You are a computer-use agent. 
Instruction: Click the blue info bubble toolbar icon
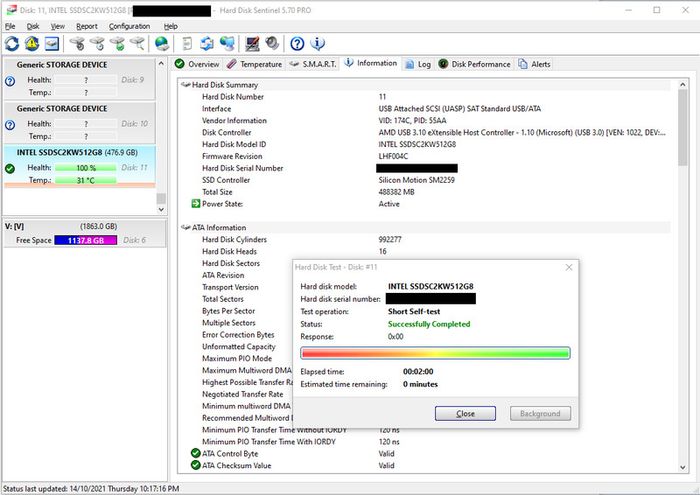[x=317, y=43]
